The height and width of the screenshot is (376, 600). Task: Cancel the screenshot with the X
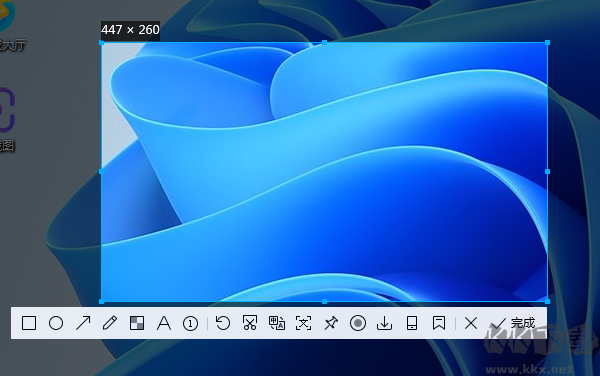point(471,323)
